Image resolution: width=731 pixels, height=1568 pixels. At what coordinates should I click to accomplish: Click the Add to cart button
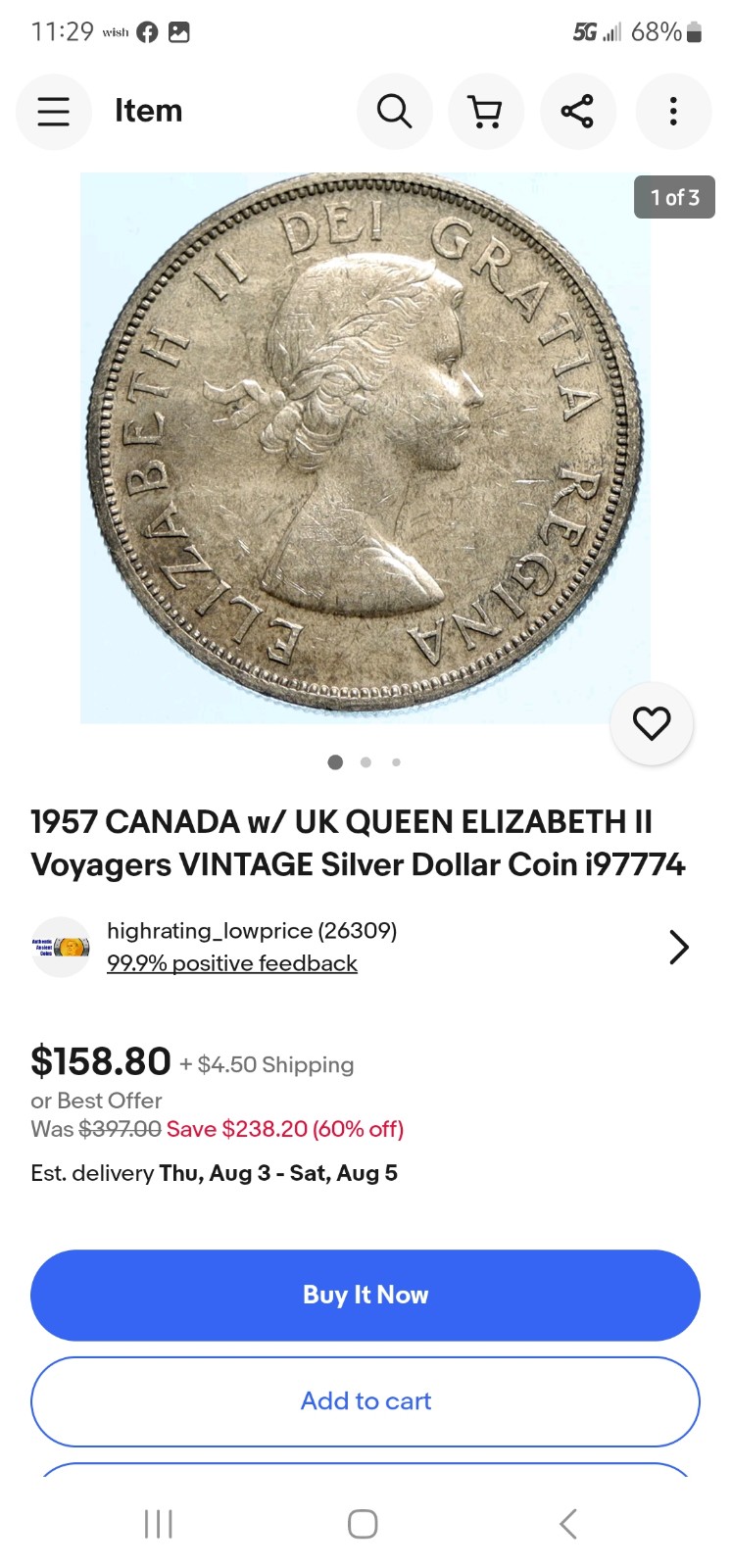[365, 1401]
